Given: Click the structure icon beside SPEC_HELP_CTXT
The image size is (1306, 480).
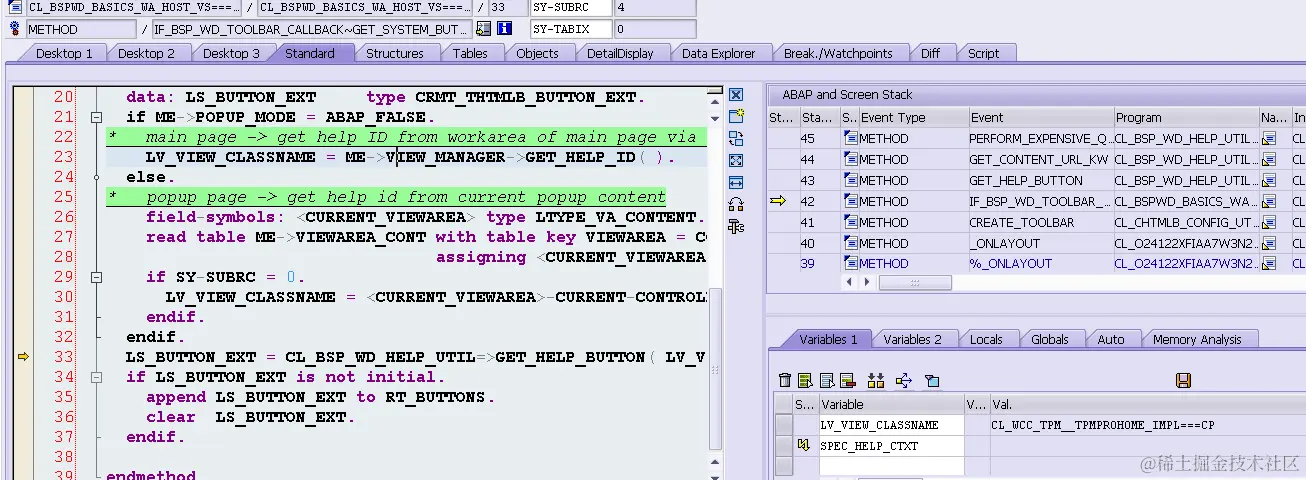Looking at the screenshot, I should 802,445.
